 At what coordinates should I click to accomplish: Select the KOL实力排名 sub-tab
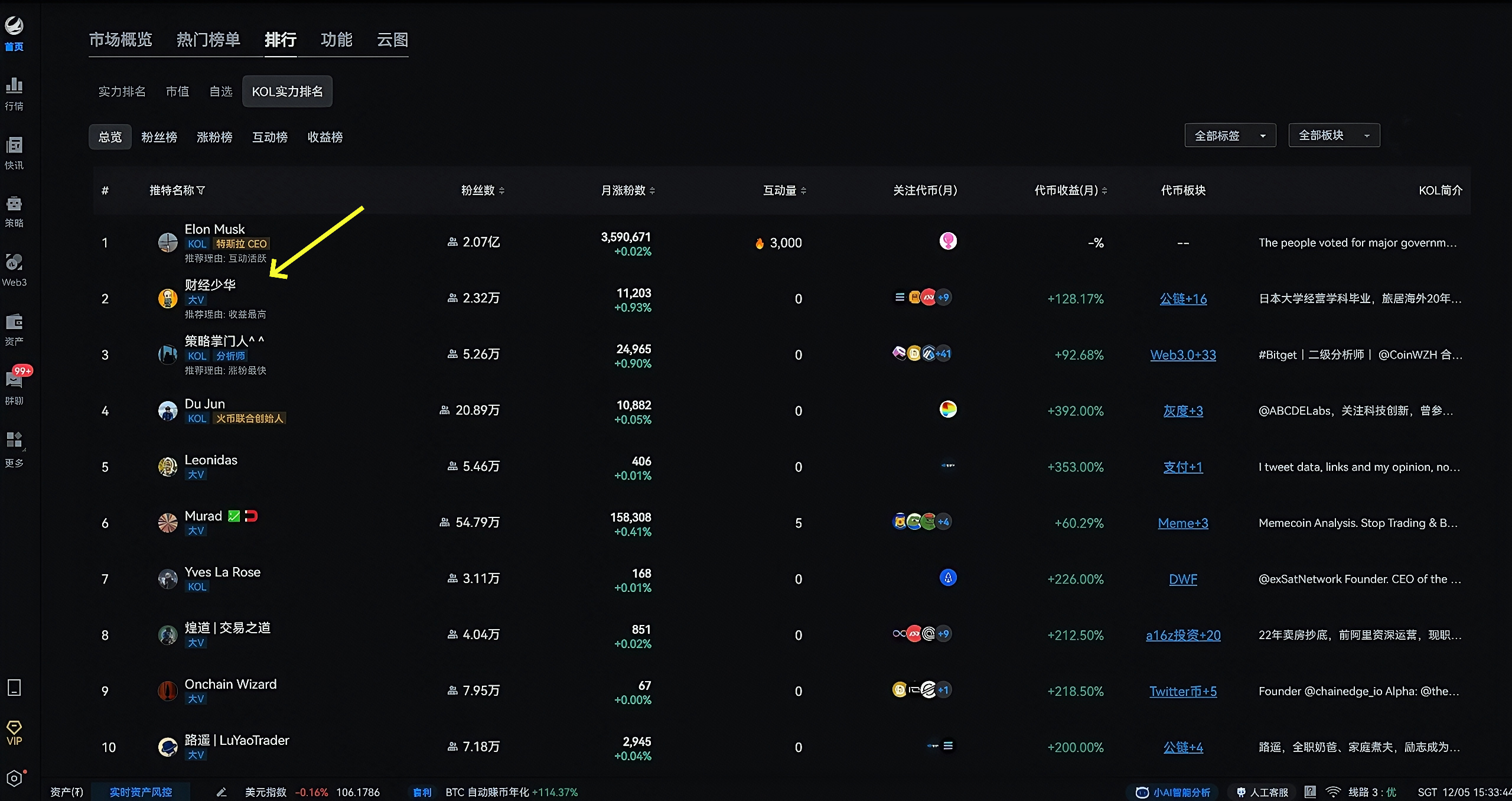coord(288,92)
